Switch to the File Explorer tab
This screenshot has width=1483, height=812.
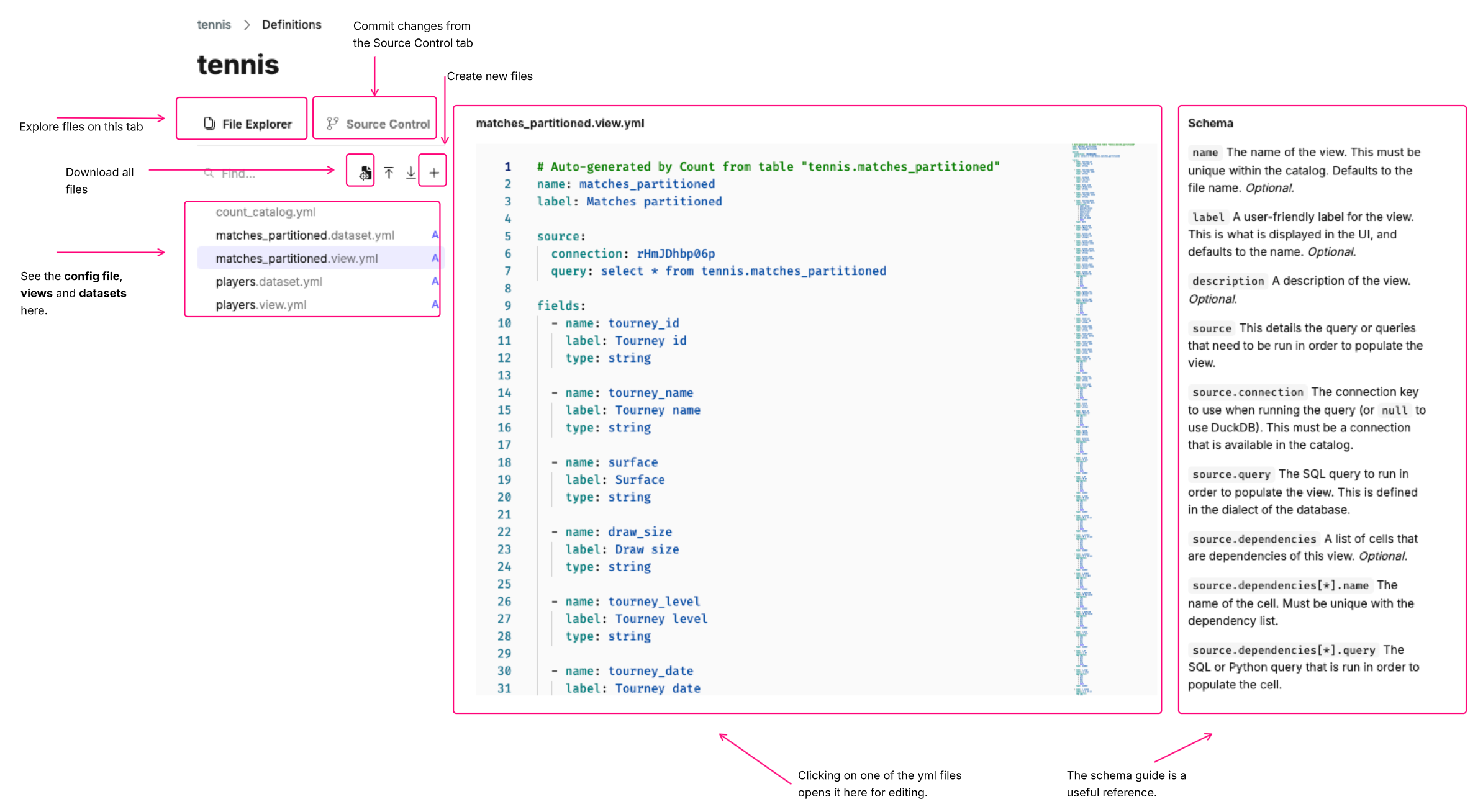click(256, 124)
